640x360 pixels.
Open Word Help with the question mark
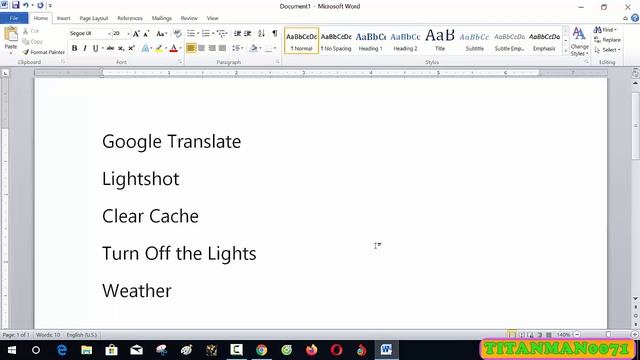click(635, 18)
